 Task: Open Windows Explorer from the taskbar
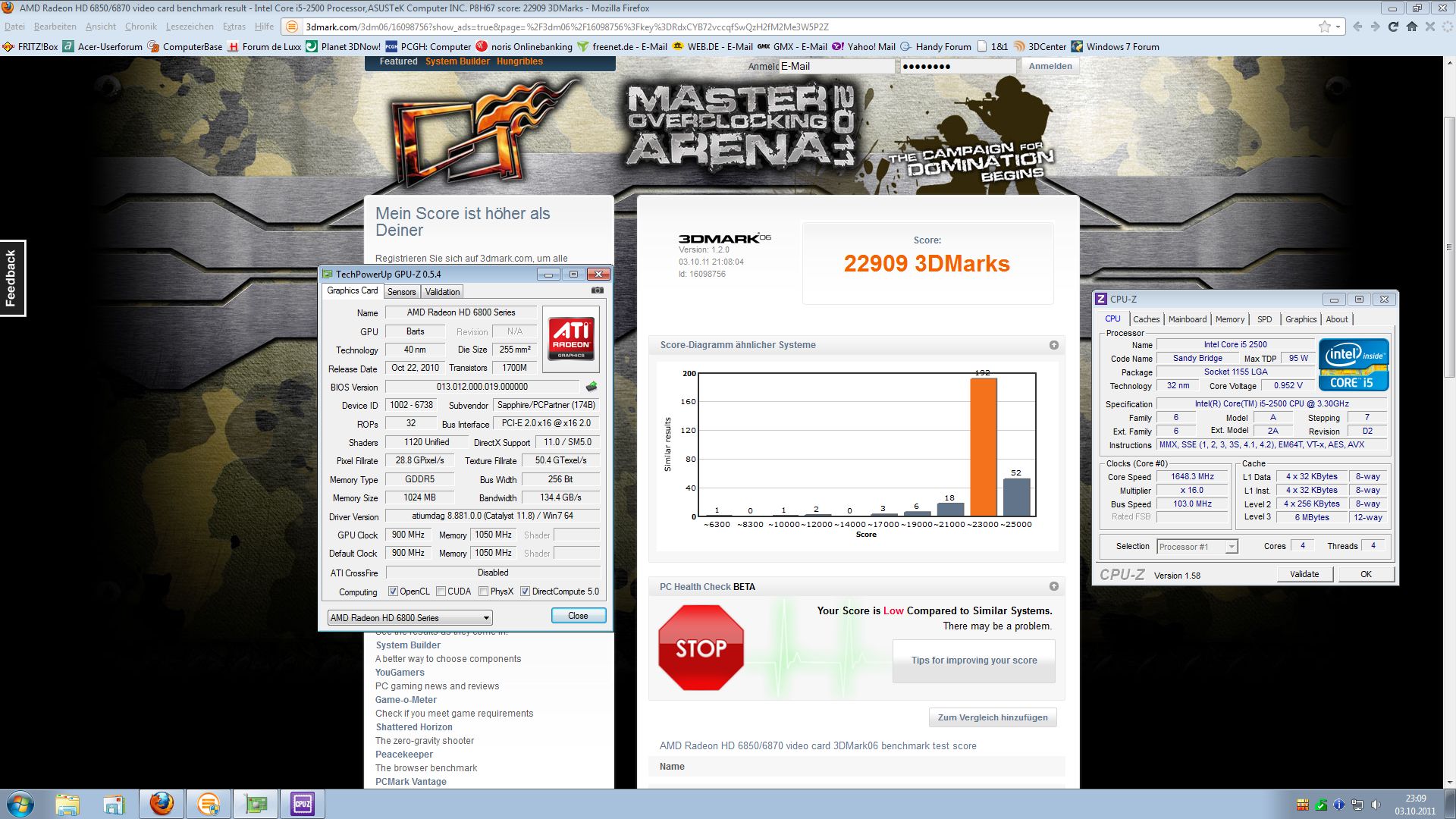(x=67, y=804)
